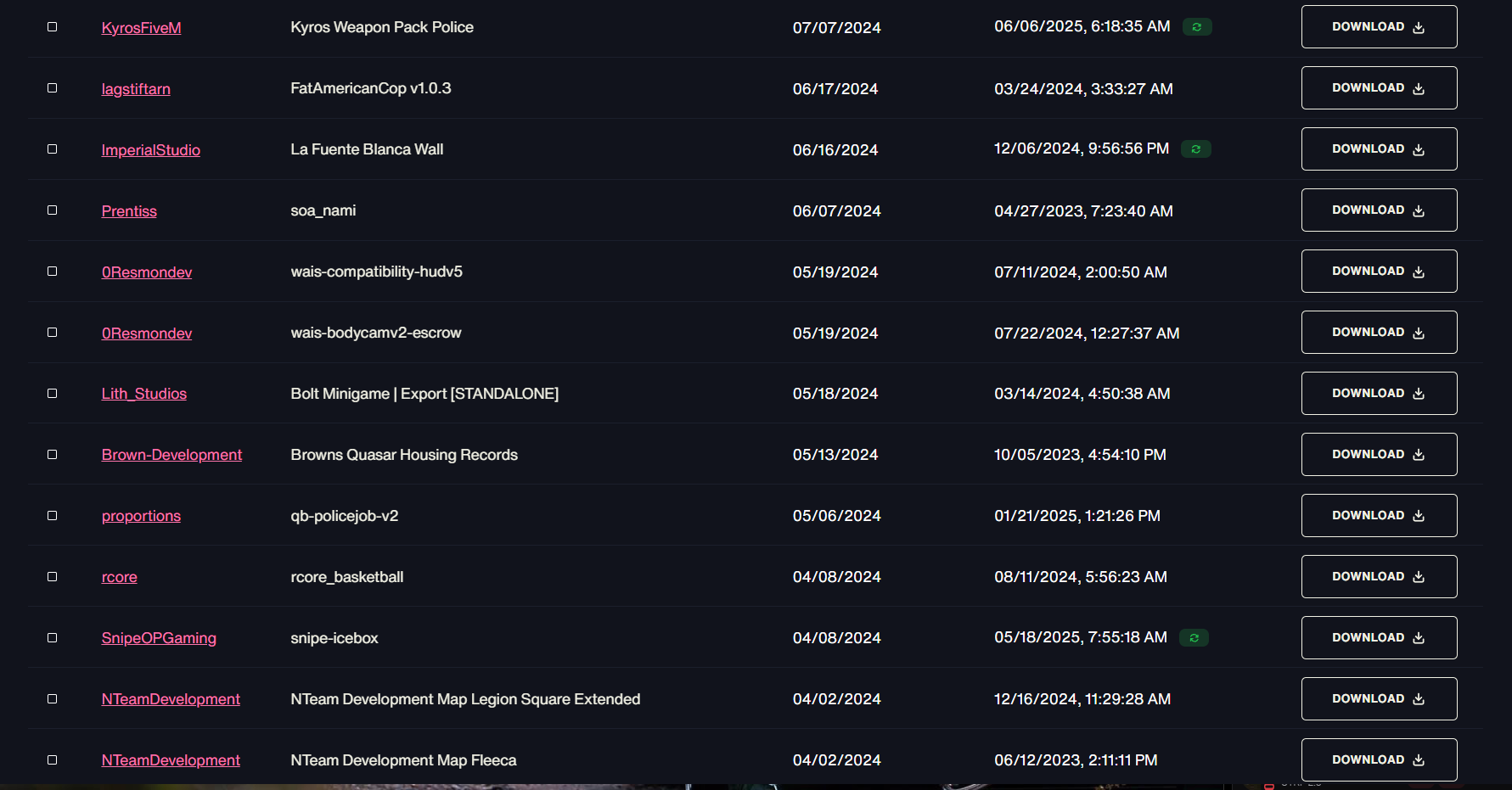Download La Fuente Blanca Wall
The height and width of the screenshot is (790, 1512).
[1379, 149]
